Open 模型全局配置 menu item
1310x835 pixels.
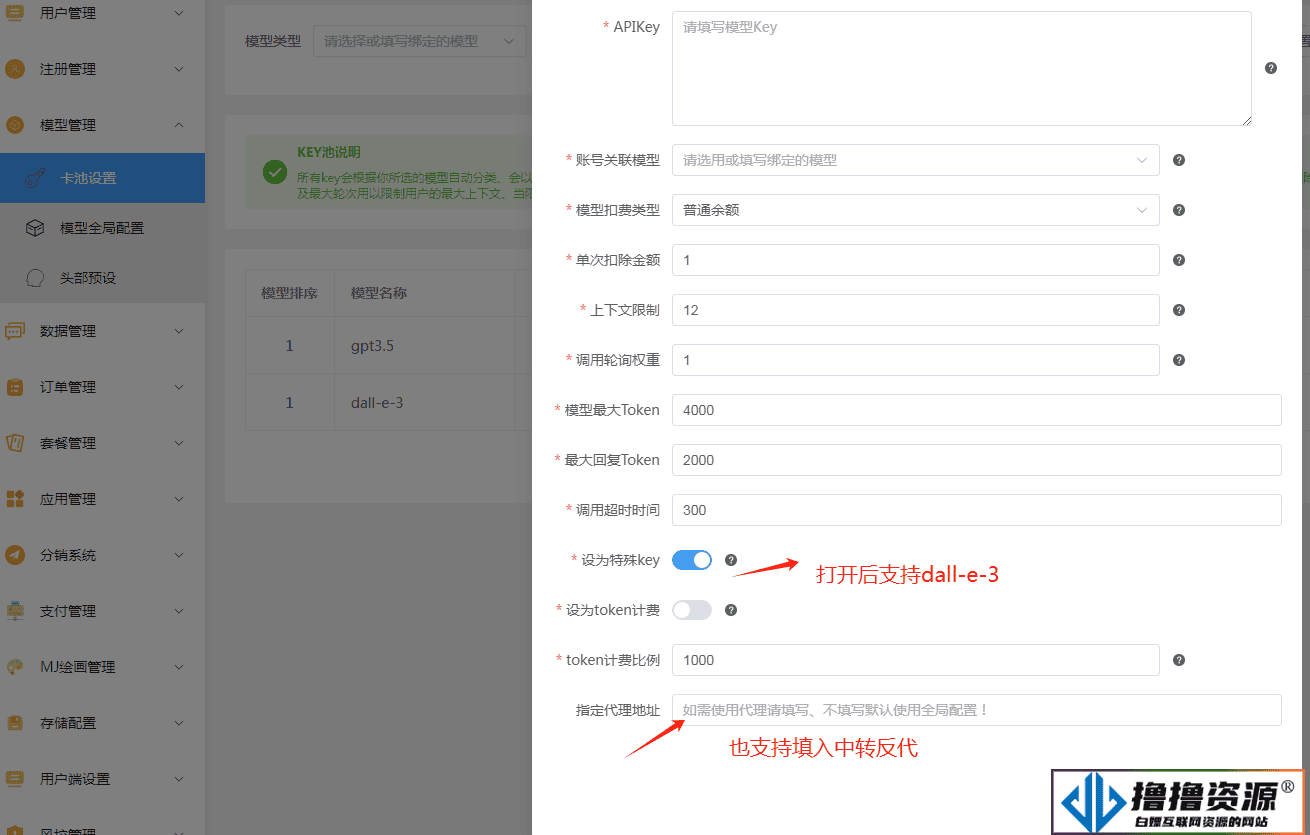[102, 228]
